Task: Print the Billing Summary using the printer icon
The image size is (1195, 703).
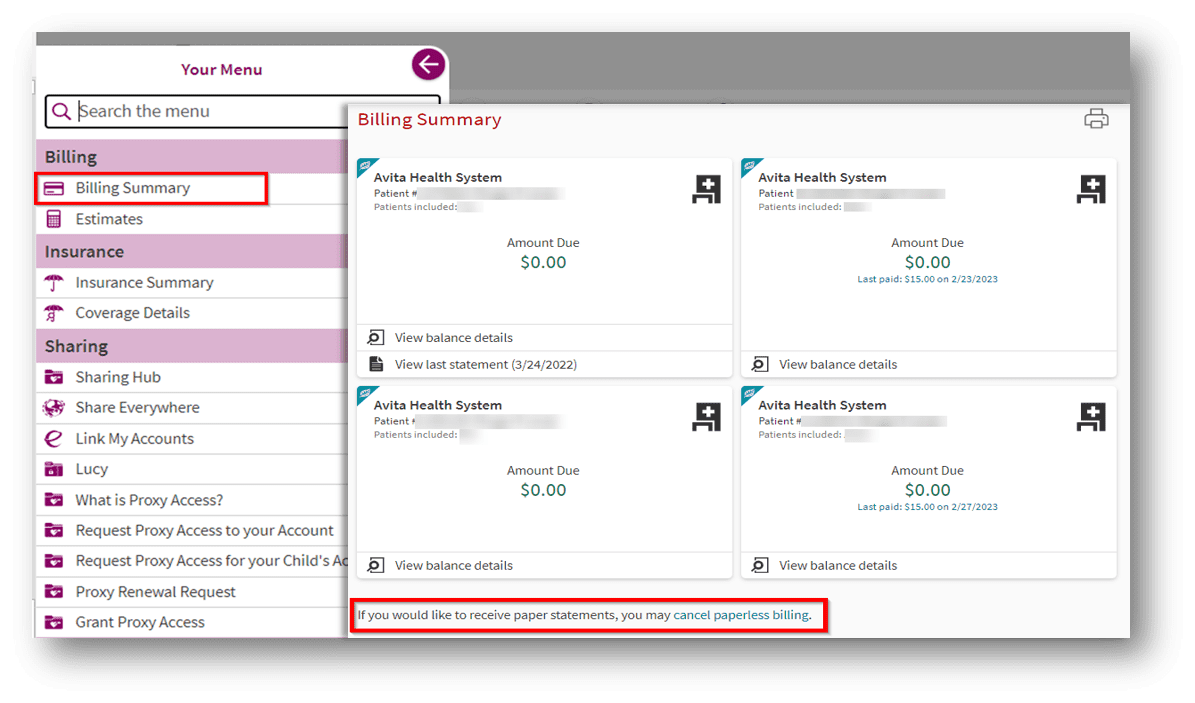Action: [1096, 119]
